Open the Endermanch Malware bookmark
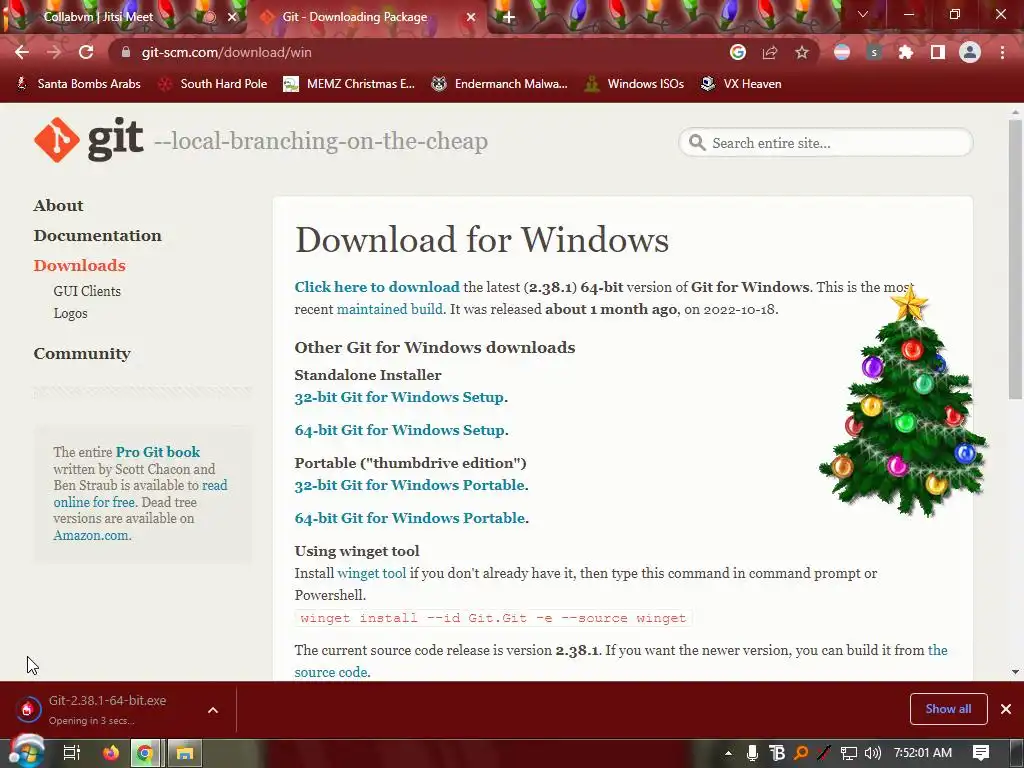Image resolution: width=1024 pixels, height=768 pixels. [500, 84]
